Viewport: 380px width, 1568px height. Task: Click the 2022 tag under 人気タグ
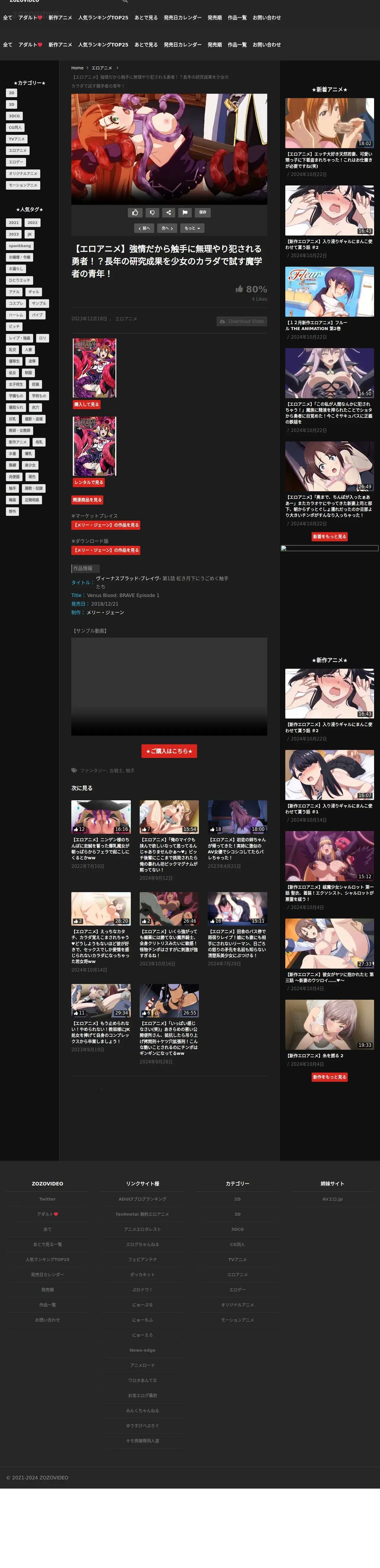coord(32,223)
